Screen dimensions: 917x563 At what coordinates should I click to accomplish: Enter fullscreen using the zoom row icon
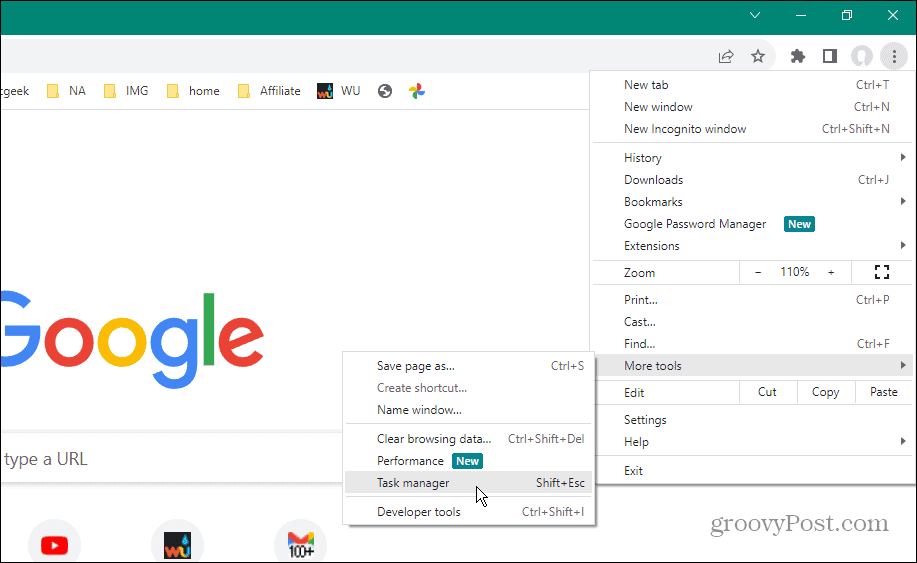coord(882,272)
